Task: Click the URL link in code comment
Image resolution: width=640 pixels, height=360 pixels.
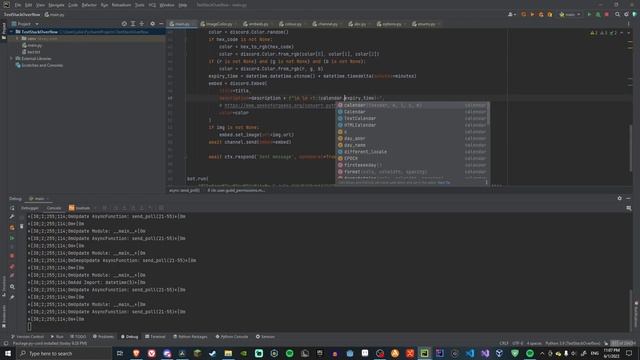Action: click(280, 106)
